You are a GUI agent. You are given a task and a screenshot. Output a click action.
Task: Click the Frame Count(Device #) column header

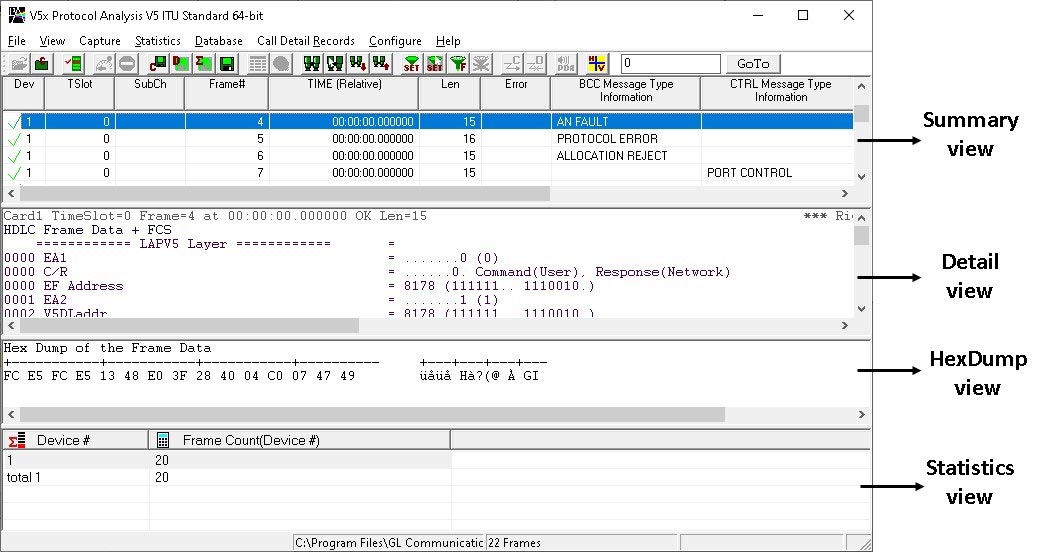click(x=300, y=440)
